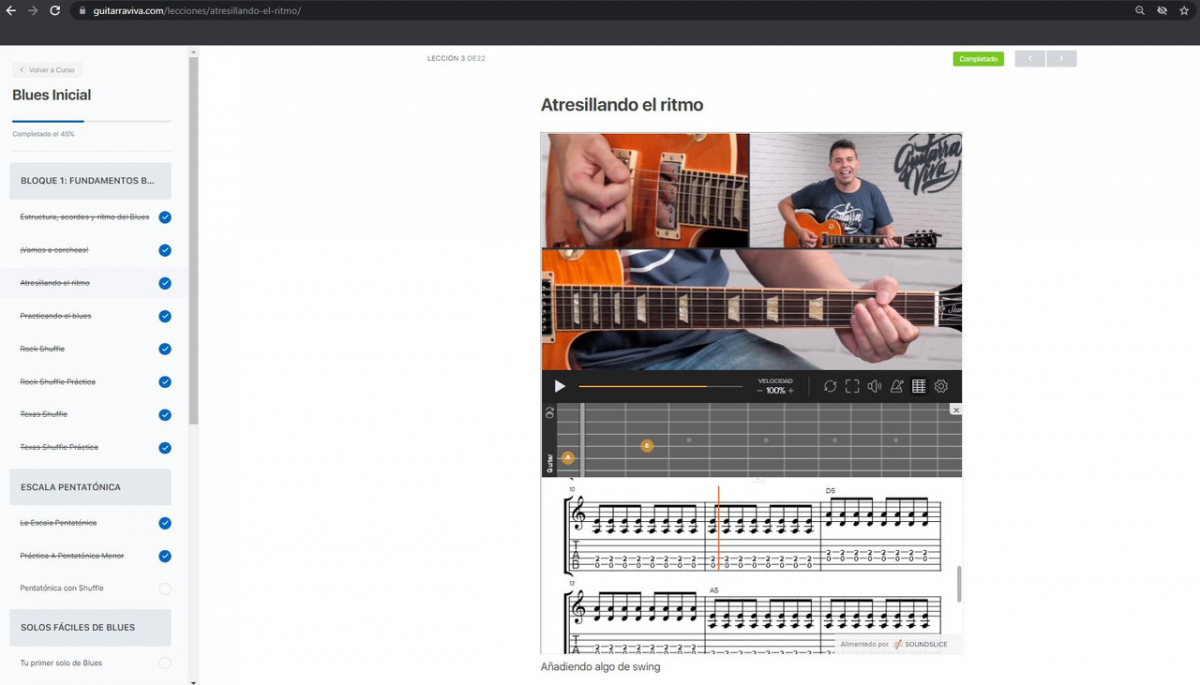Screen dimensions: 1200x685
Task: Open the player settings gear
Action: [941, 387]
